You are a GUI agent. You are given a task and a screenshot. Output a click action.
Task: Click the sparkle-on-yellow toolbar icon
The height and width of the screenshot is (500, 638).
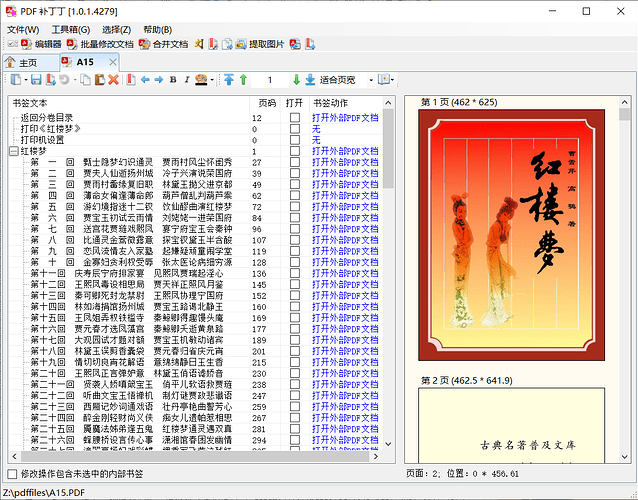click(x=199, y=44)
